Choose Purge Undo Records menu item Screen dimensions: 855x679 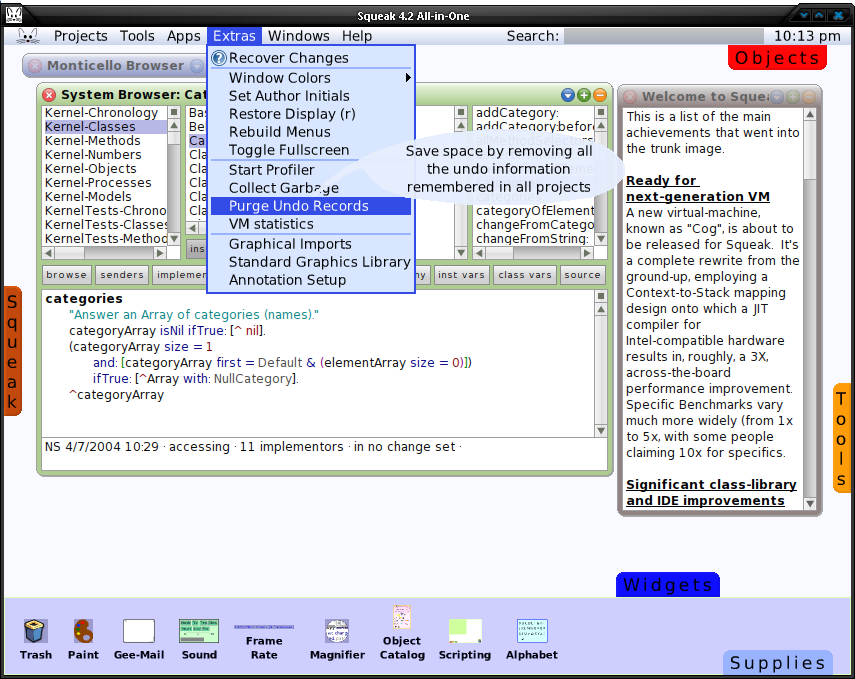click(x=310, y=206)
